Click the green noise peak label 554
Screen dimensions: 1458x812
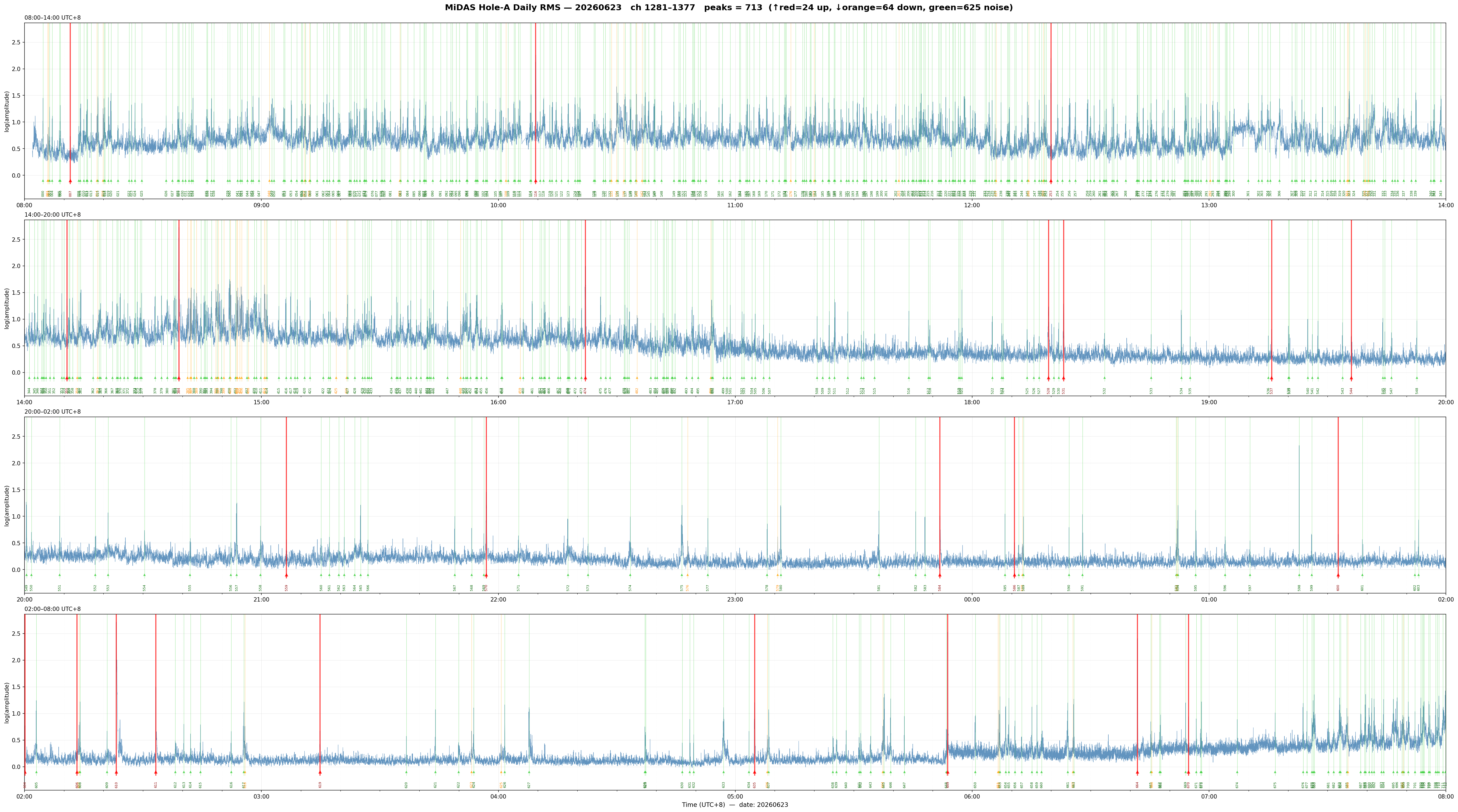pyautogui.click(x=144, y=588)
